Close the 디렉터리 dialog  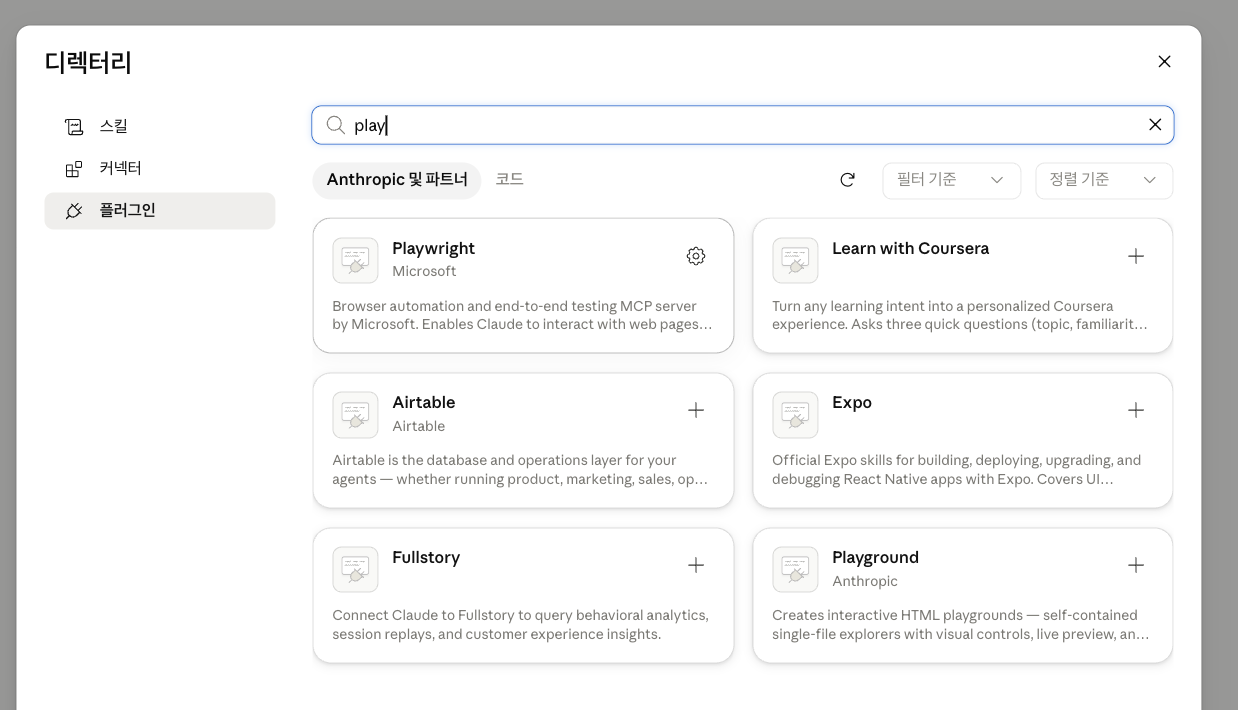click(x=1164, y=61)
